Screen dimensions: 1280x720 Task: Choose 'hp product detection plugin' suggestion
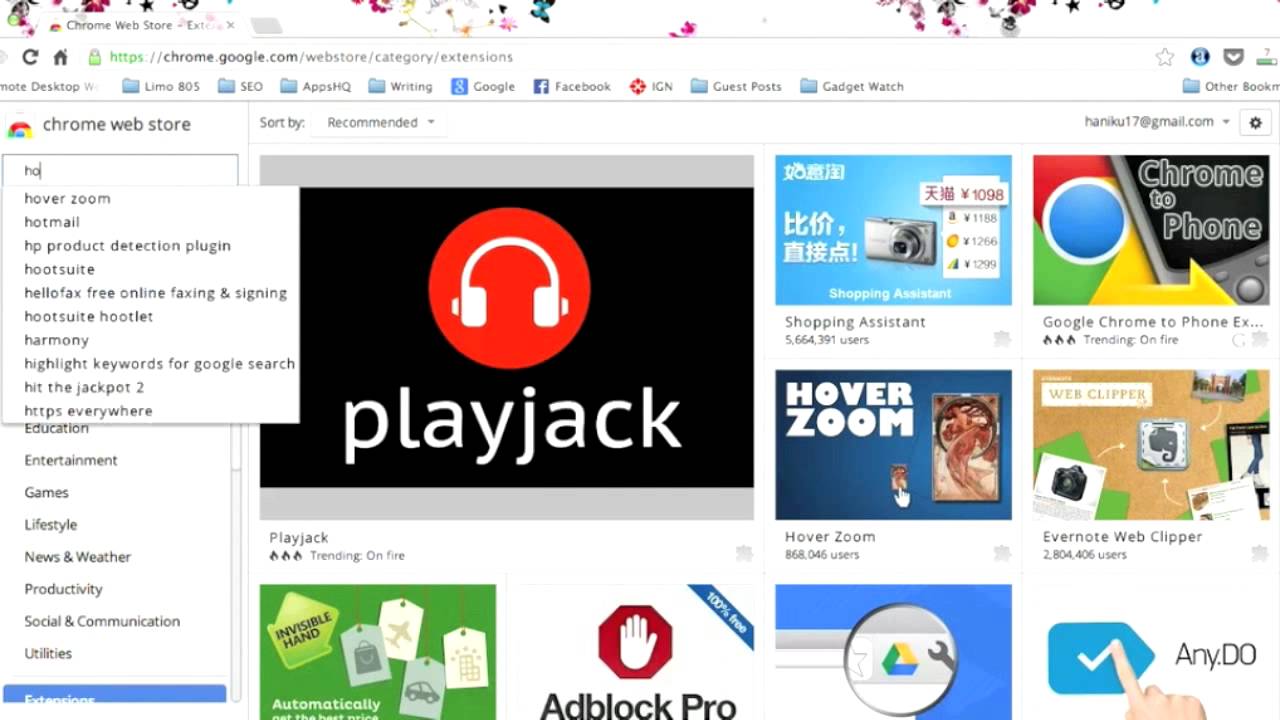pyautogui.click(x=150, y=245)
